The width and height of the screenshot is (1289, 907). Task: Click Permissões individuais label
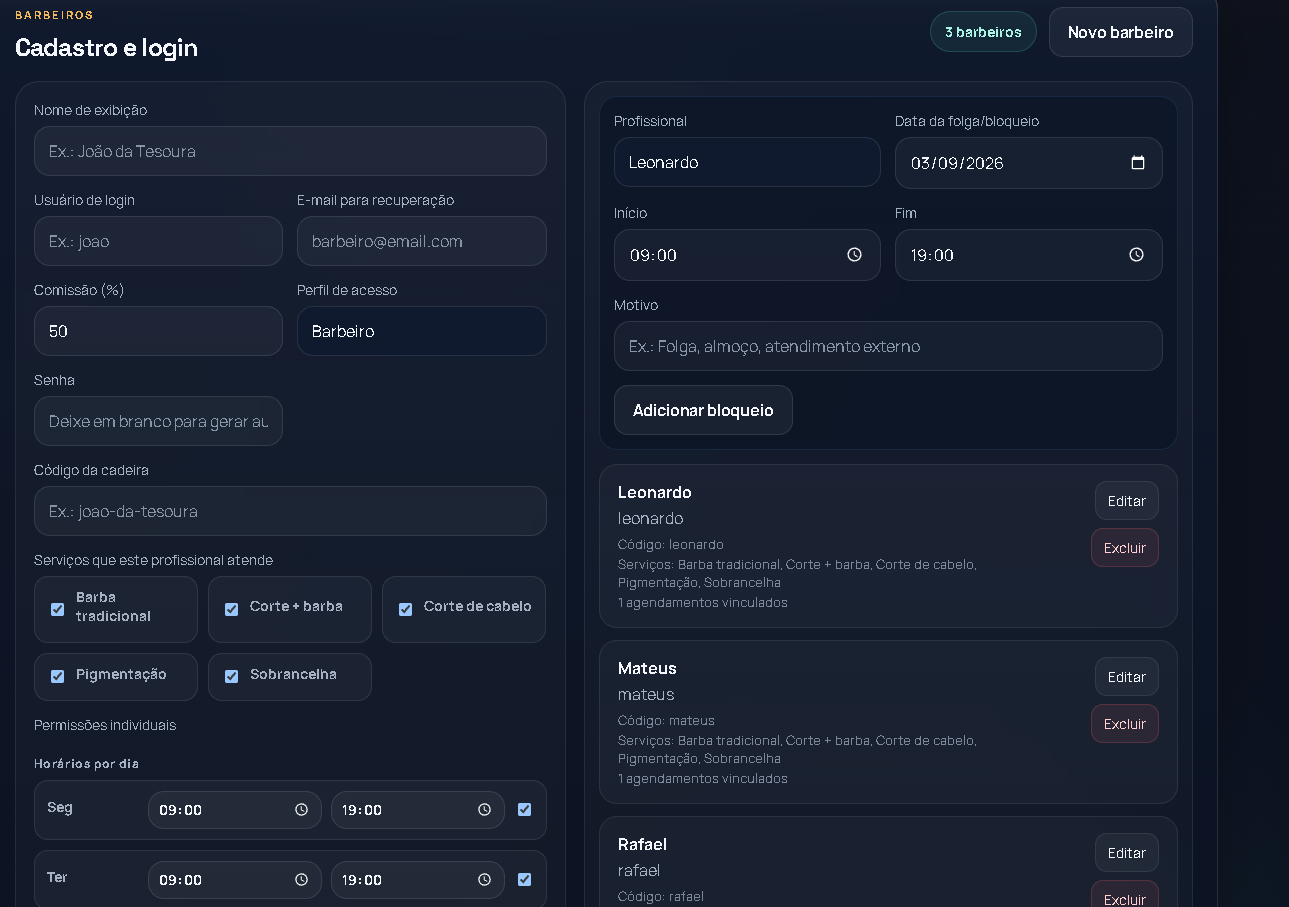[105, 725]
